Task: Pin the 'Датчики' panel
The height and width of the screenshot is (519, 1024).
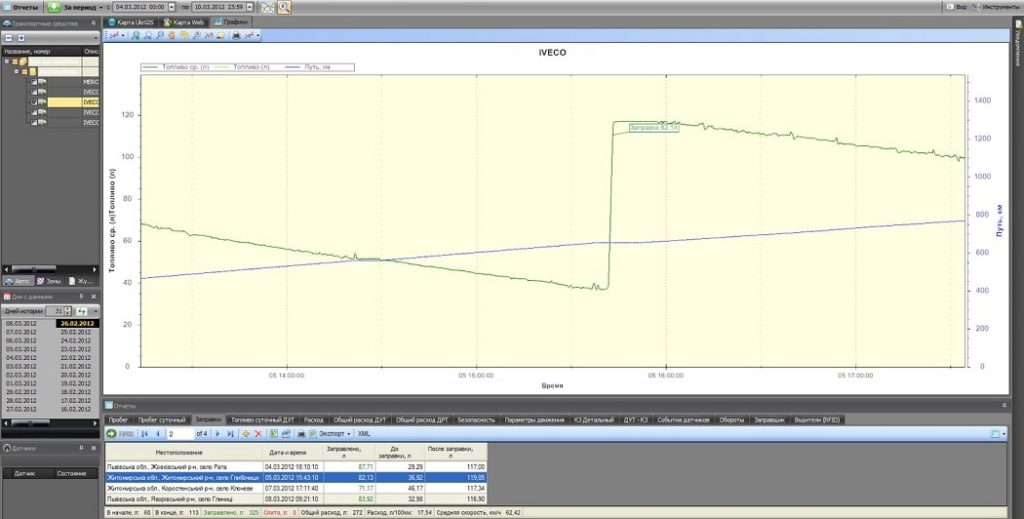Action: 82,448
